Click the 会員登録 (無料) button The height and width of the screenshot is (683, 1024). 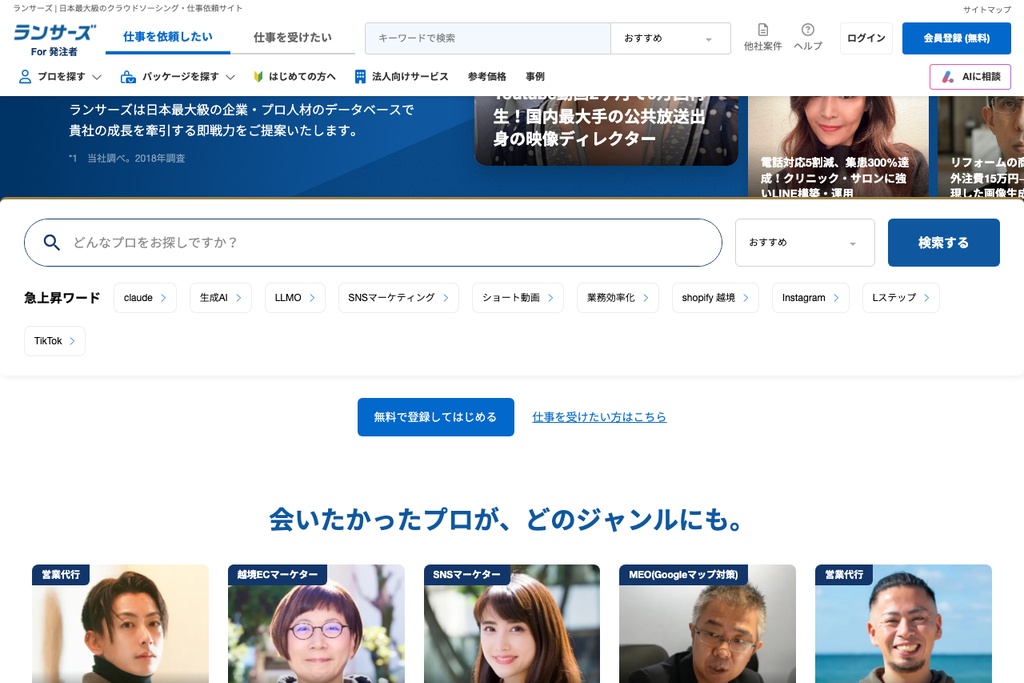[x=956, y=38]
